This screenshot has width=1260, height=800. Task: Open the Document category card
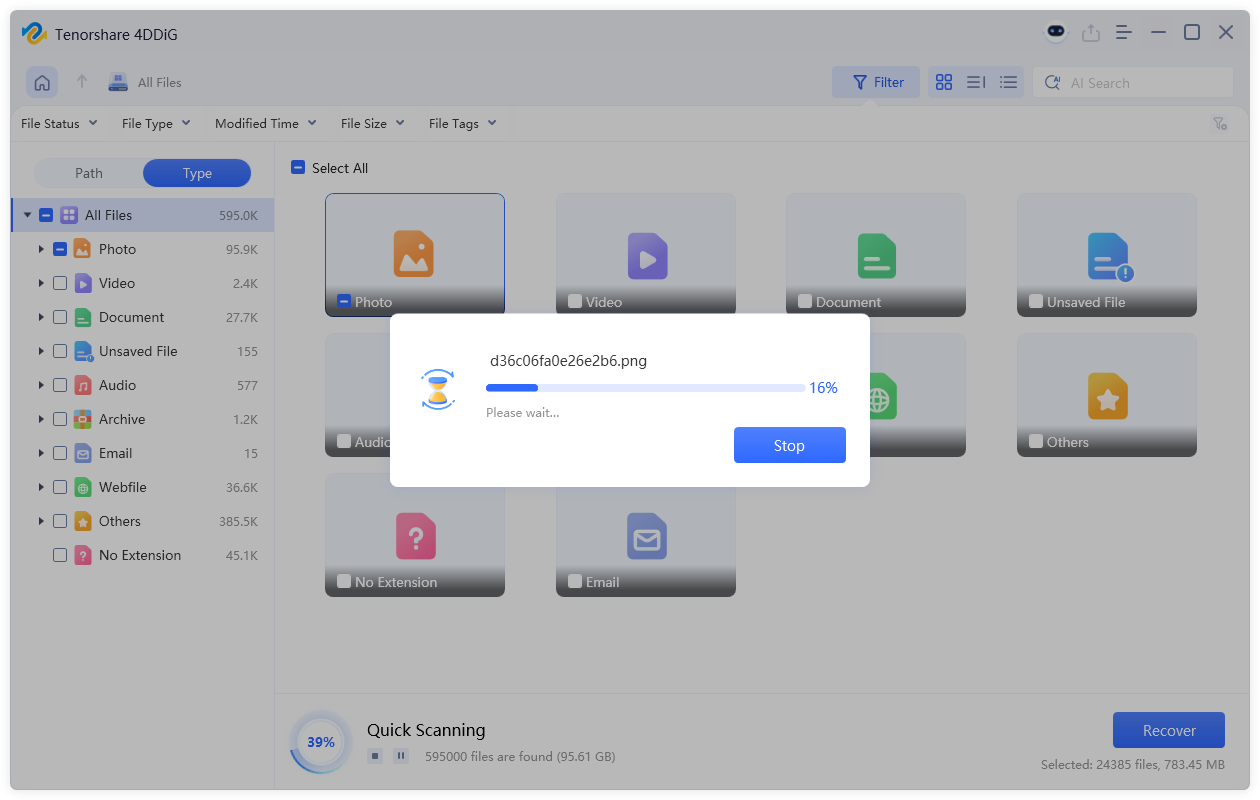coord(876,255)
